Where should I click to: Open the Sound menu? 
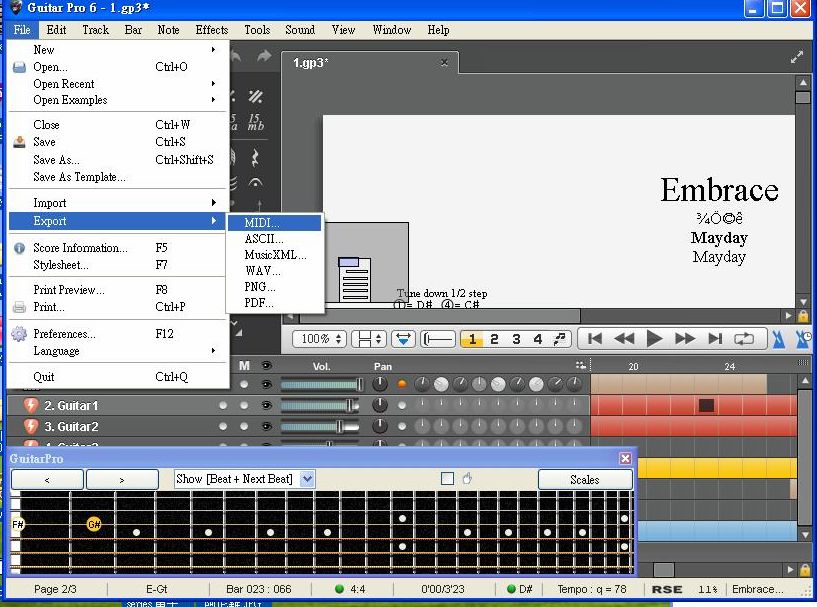[x=300, y=30]
